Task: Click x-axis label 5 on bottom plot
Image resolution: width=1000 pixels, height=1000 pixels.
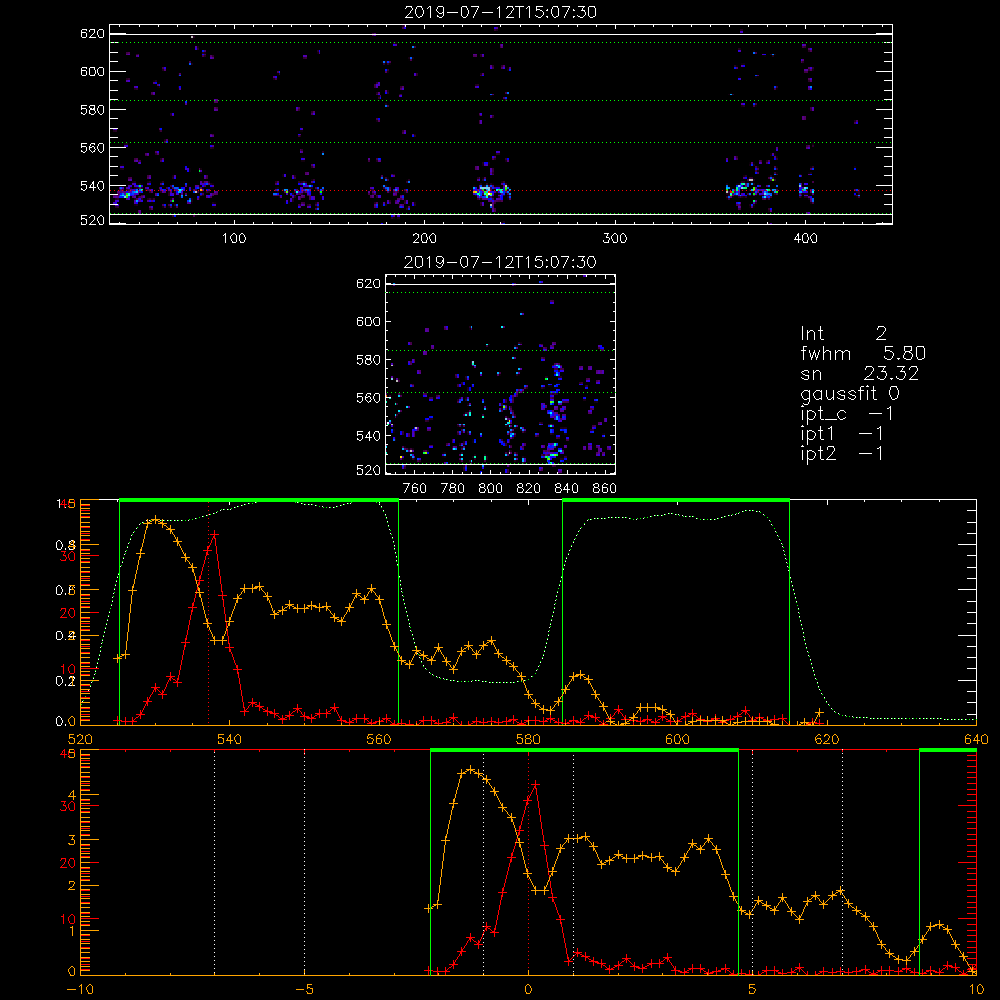Action: (753, 989)
